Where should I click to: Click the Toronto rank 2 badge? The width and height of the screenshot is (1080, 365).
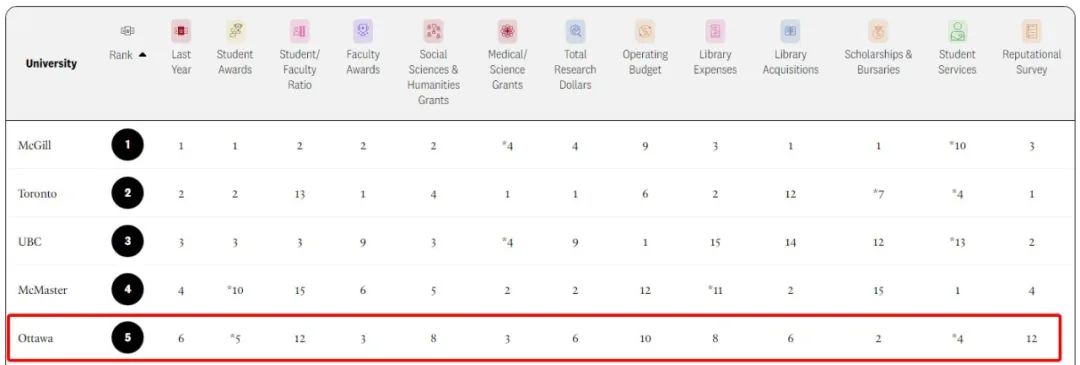tap(127, 194)
